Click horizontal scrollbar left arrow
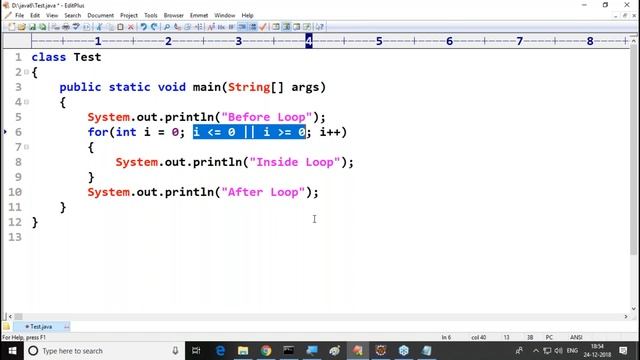The width and height of the screenshot is (640, 360). (10, 316)
